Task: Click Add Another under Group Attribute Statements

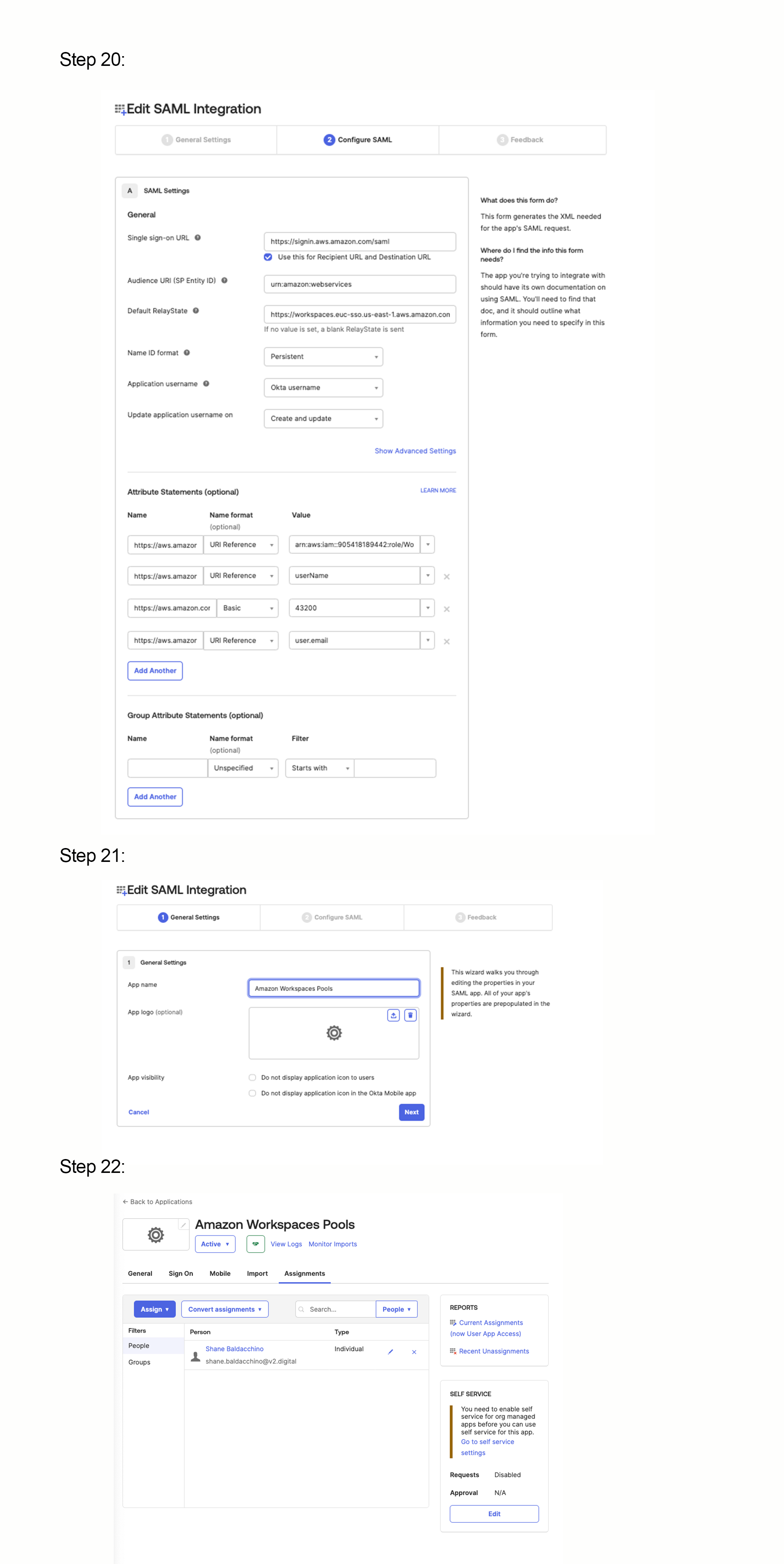Action: 155,797
